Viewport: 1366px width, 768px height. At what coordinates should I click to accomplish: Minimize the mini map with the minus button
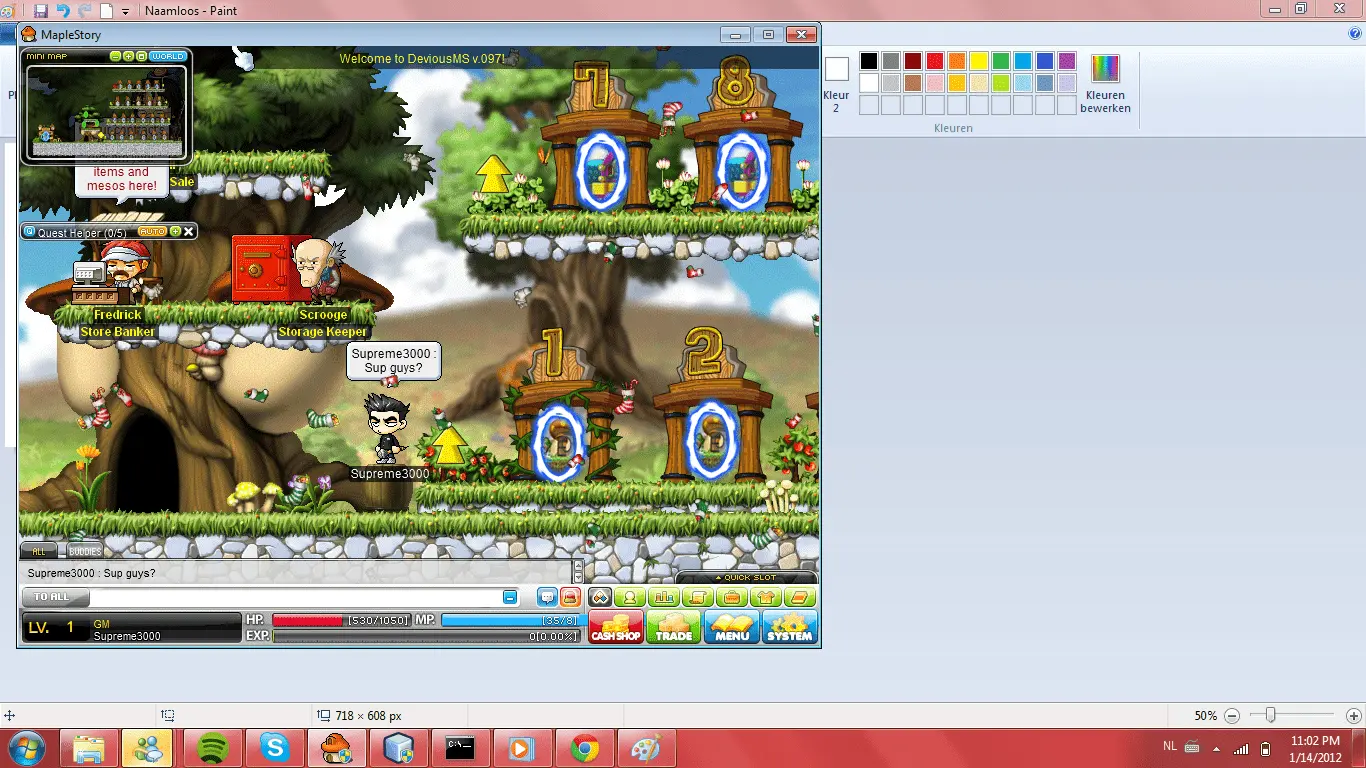click(x=116, y=56)
